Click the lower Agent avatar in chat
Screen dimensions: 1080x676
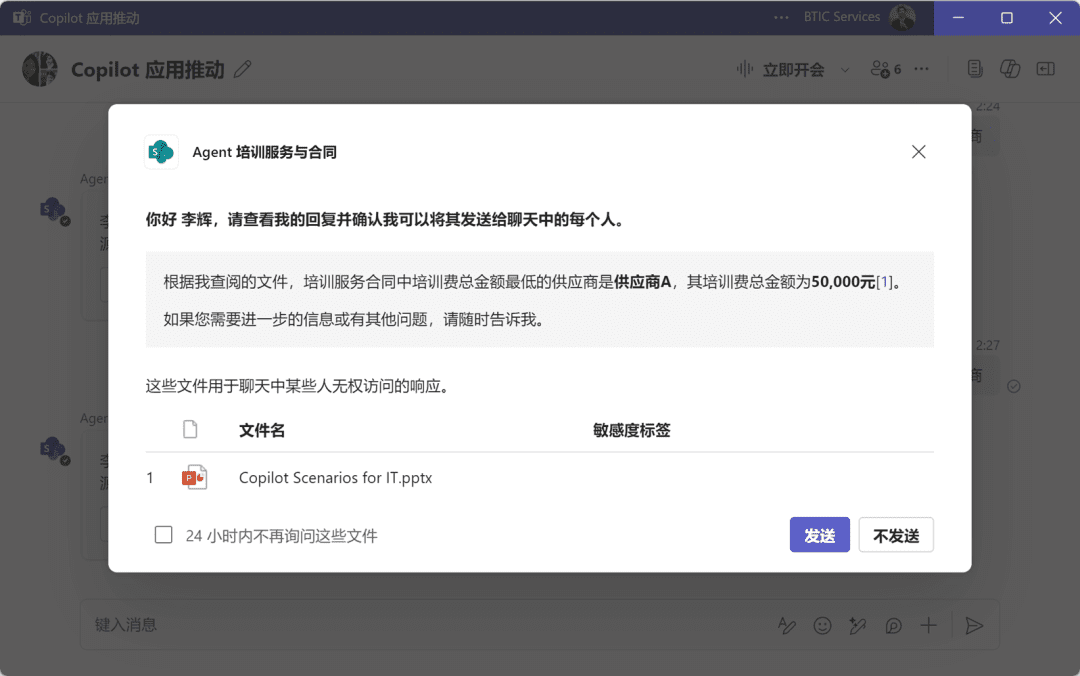tap(54, 450)
